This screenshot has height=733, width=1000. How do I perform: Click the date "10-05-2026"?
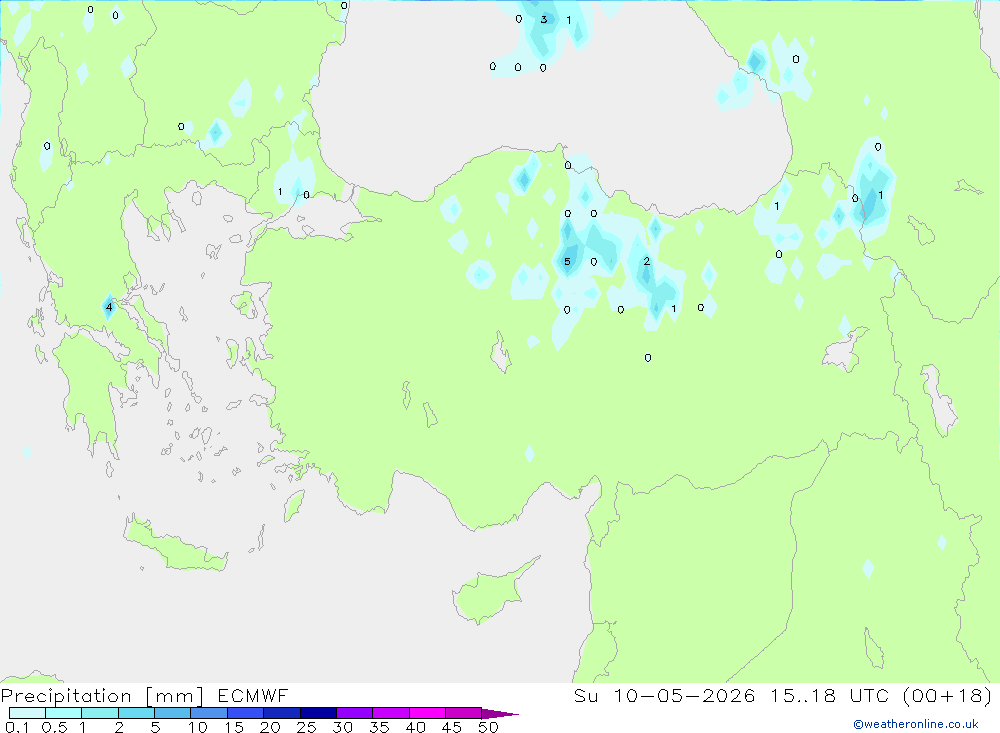[684, 695]
